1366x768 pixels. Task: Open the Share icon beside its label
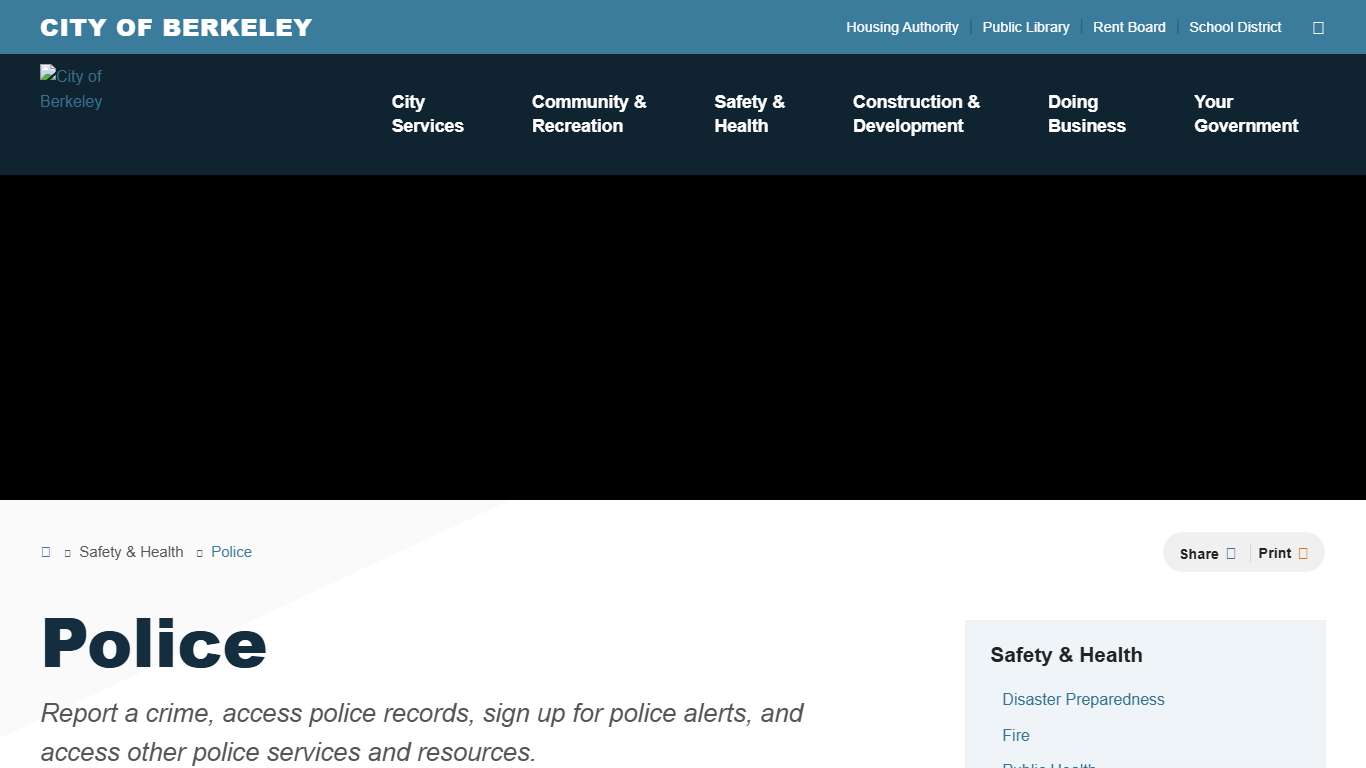[x=1231, y=552]
